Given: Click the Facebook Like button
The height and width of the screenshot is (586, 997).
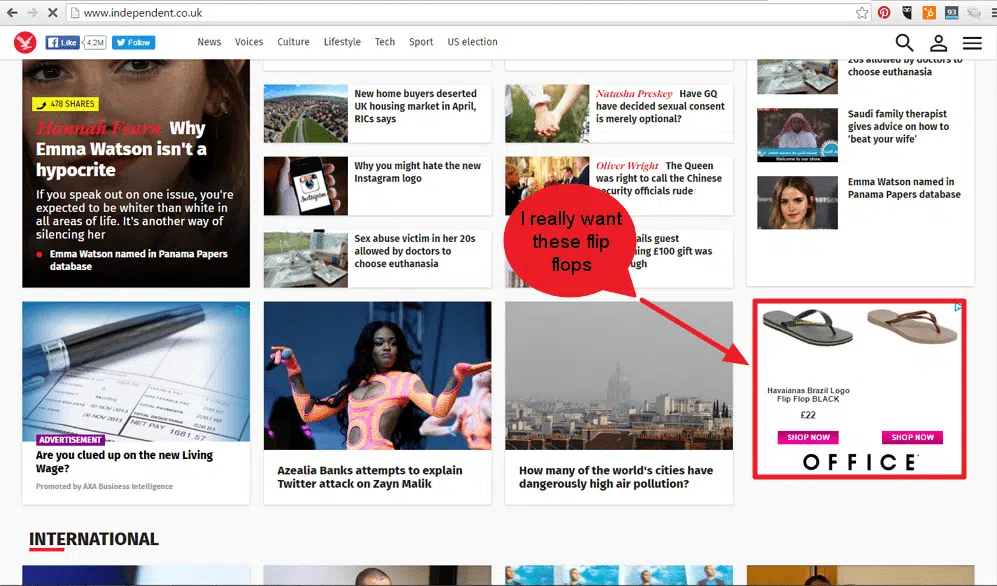Looking at the screenshot, I should (x=62, y=43).
